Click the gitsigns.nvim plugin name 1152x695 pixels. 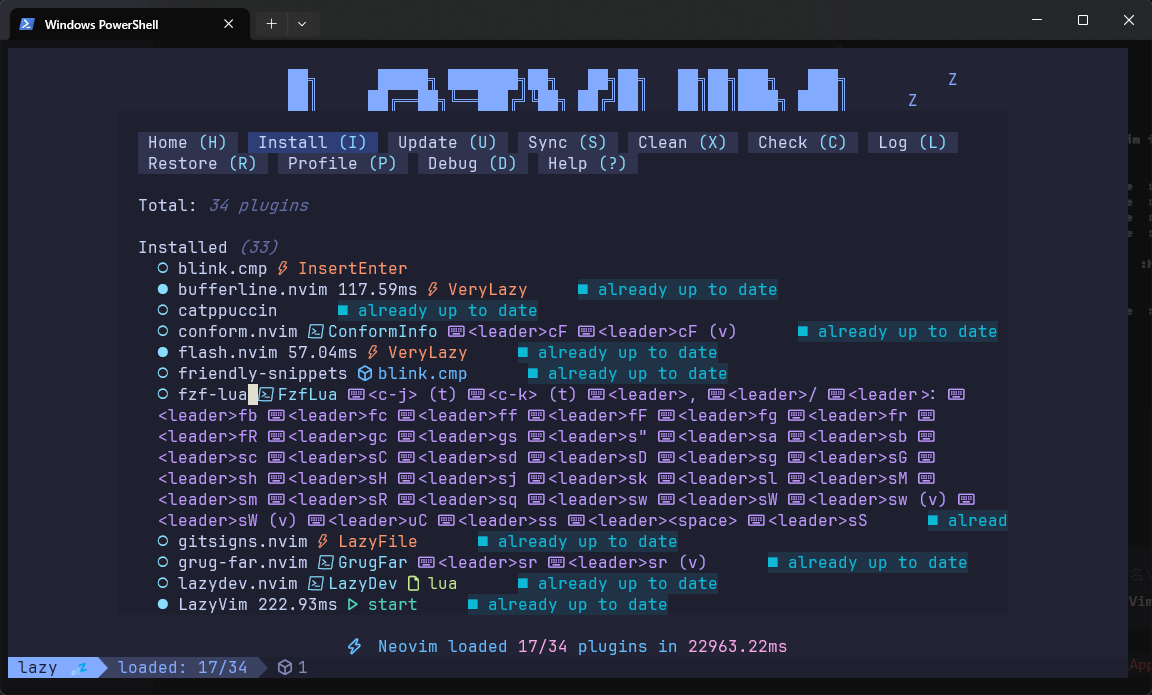click(242, 542)
